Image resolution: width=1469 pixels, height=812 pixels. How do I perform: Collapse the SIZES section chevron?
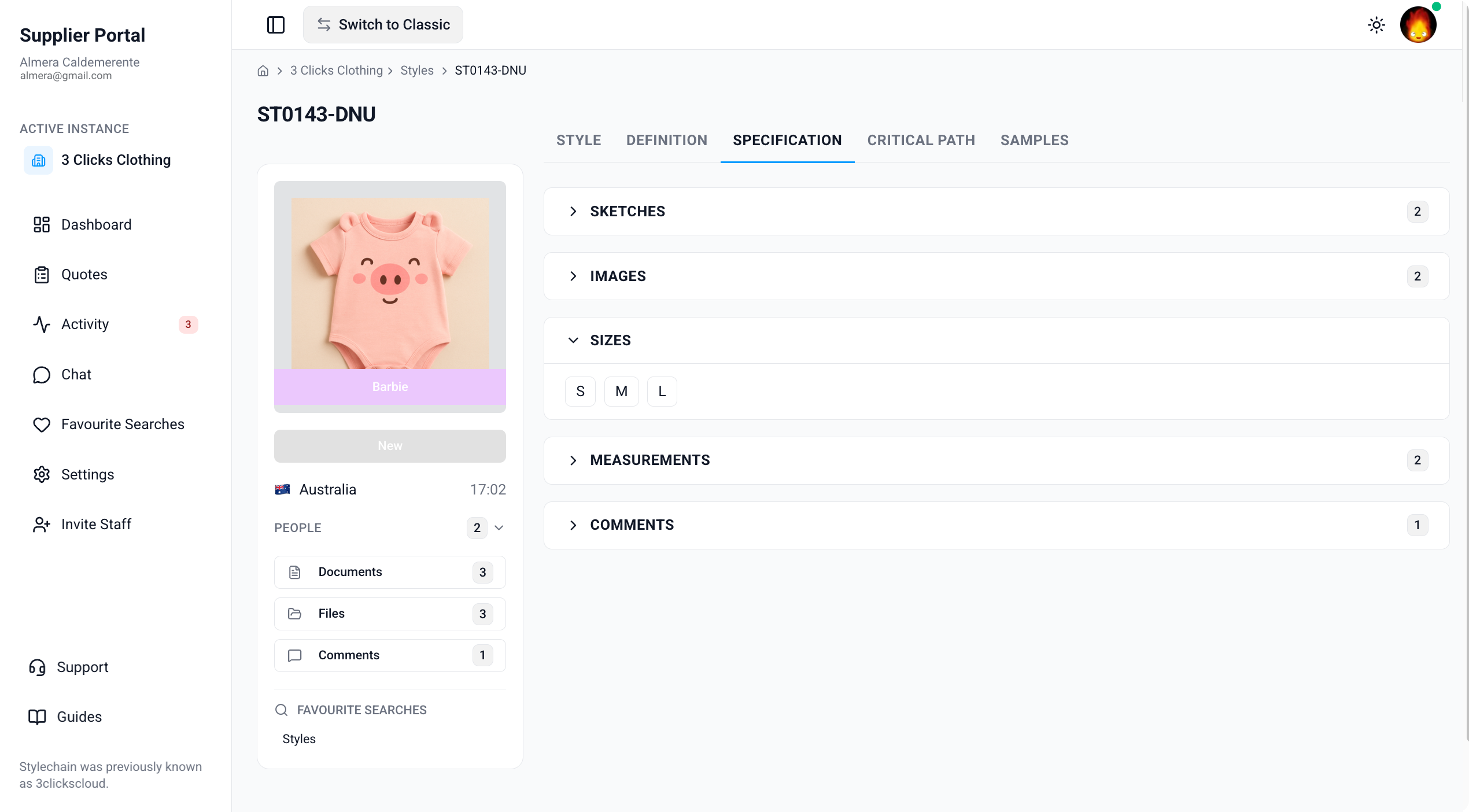tap(573, 341)
